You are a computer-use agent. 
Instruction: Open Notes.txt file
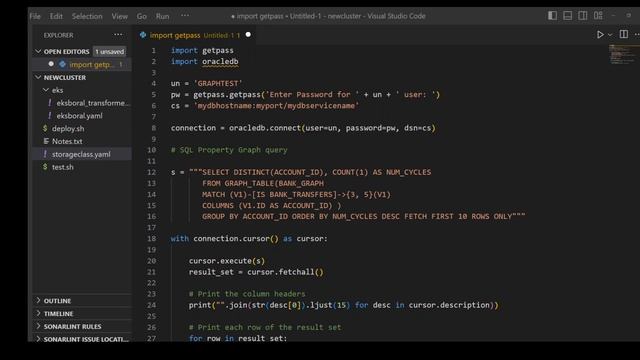click(x=67, y=141)
